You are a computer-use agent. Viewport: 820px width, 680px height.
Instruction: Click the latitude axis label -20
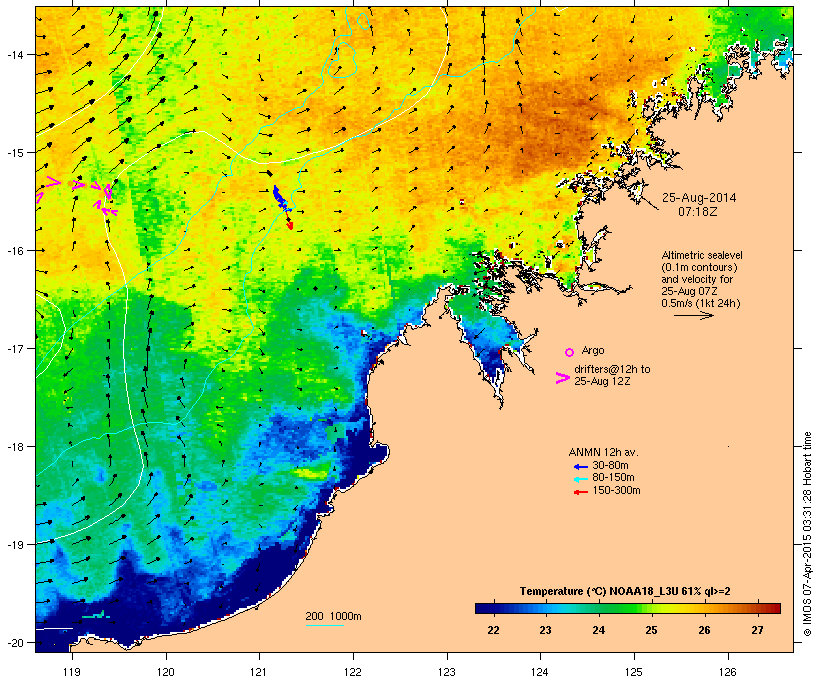pyautogui.click(x=14, y=642)
